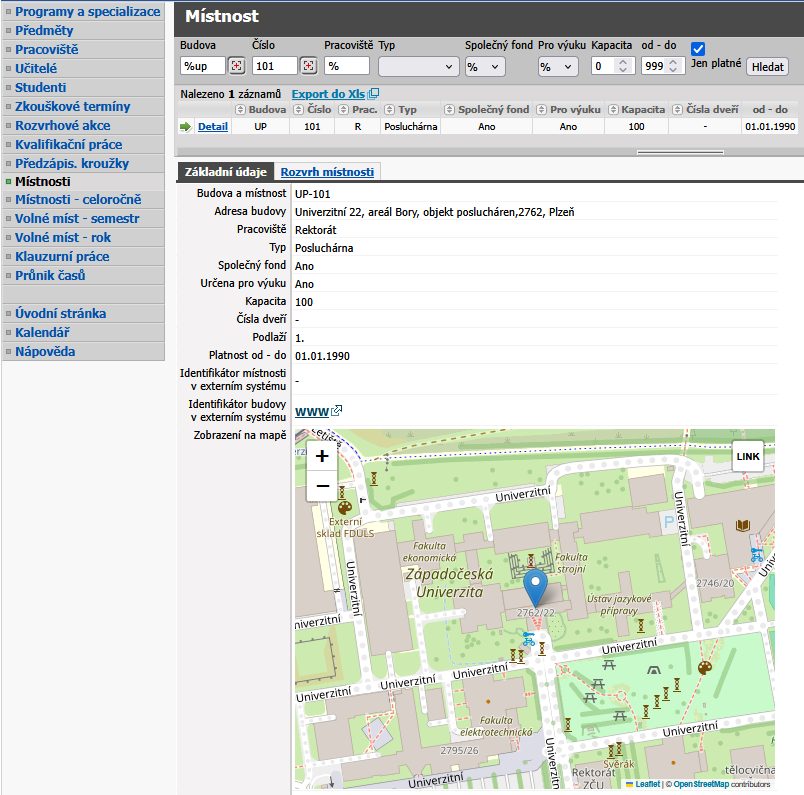Image resolution: width=804 pixels, height=795 pixels.
Task: Switch to Rozvrh místnosti tab
Action: [x=327, y=172]
